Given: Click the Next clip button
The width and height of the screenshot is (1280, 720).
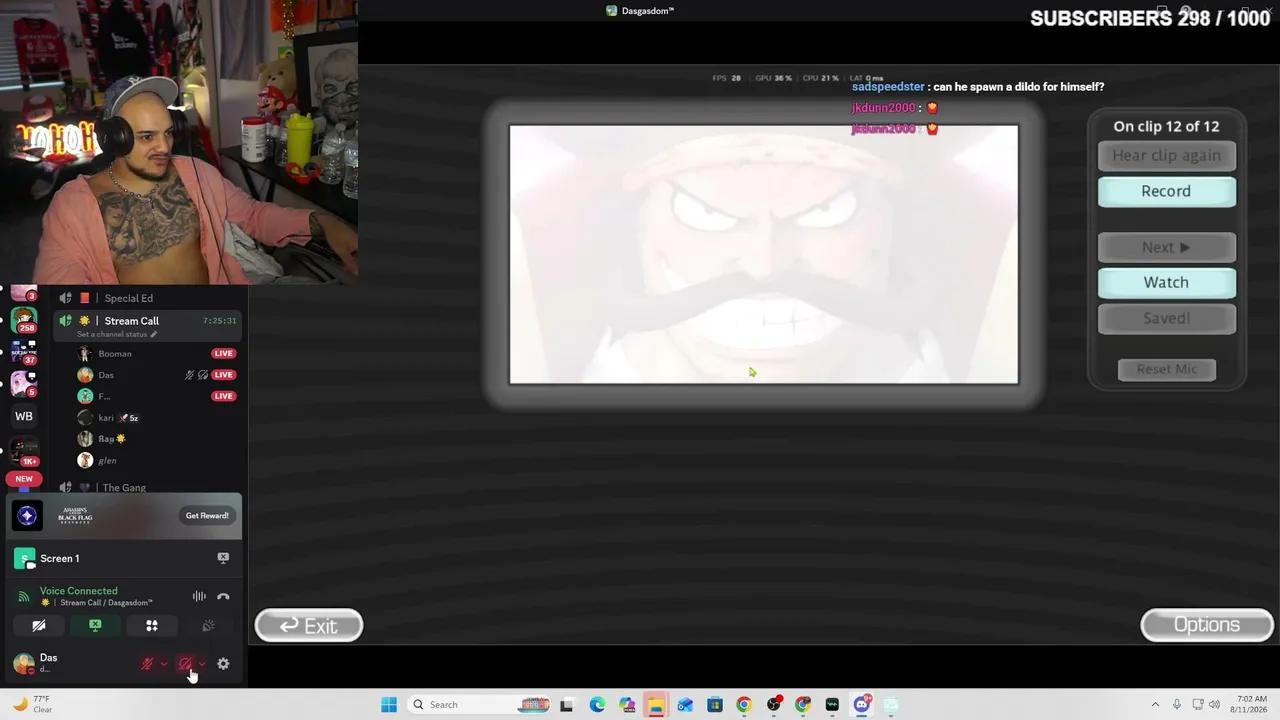Looking at the screenshot, I should (x=1166, y=247).
